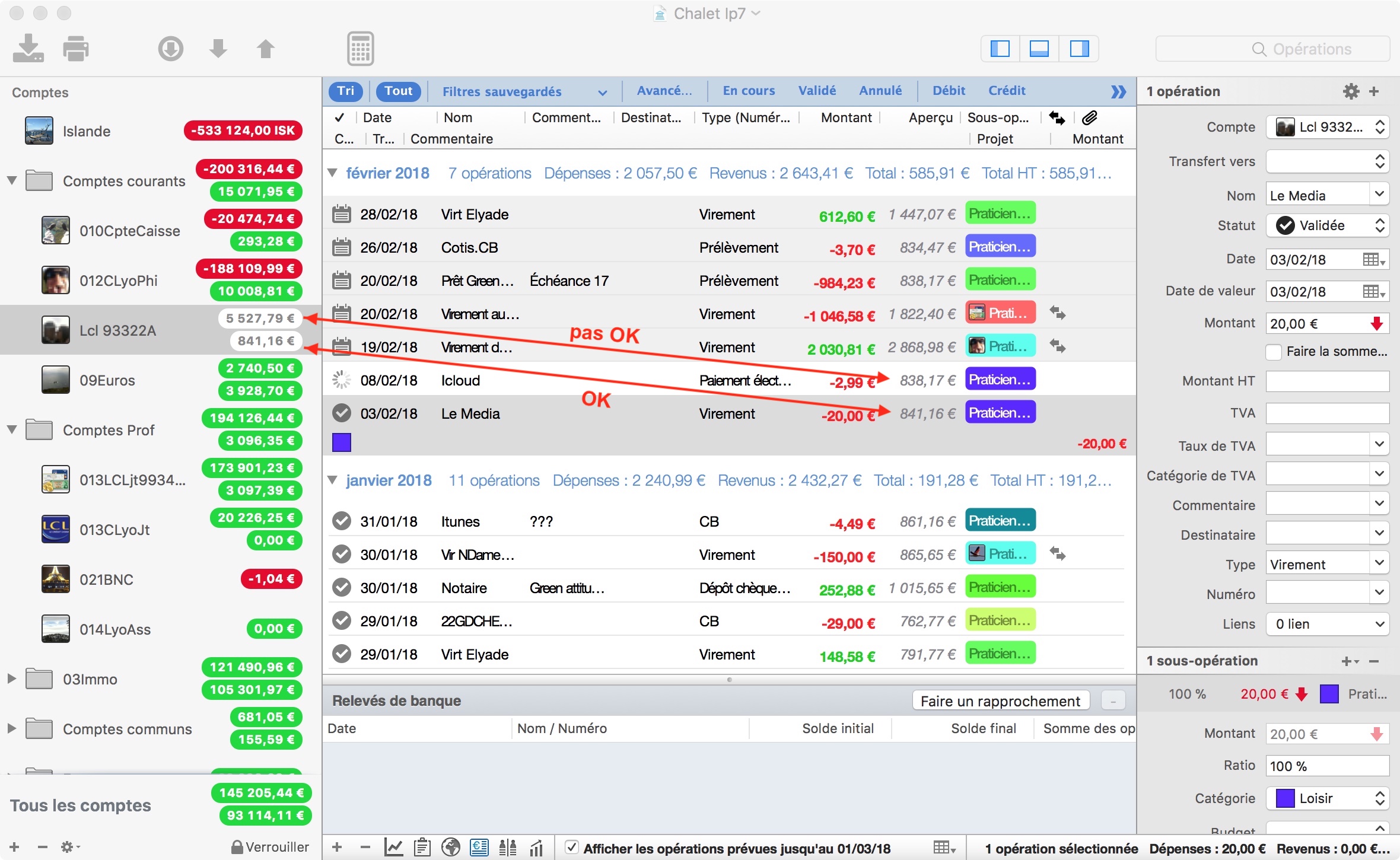Click the calculator icon in the toolbar
This screenshot has height=860, width=1400.
360,49
